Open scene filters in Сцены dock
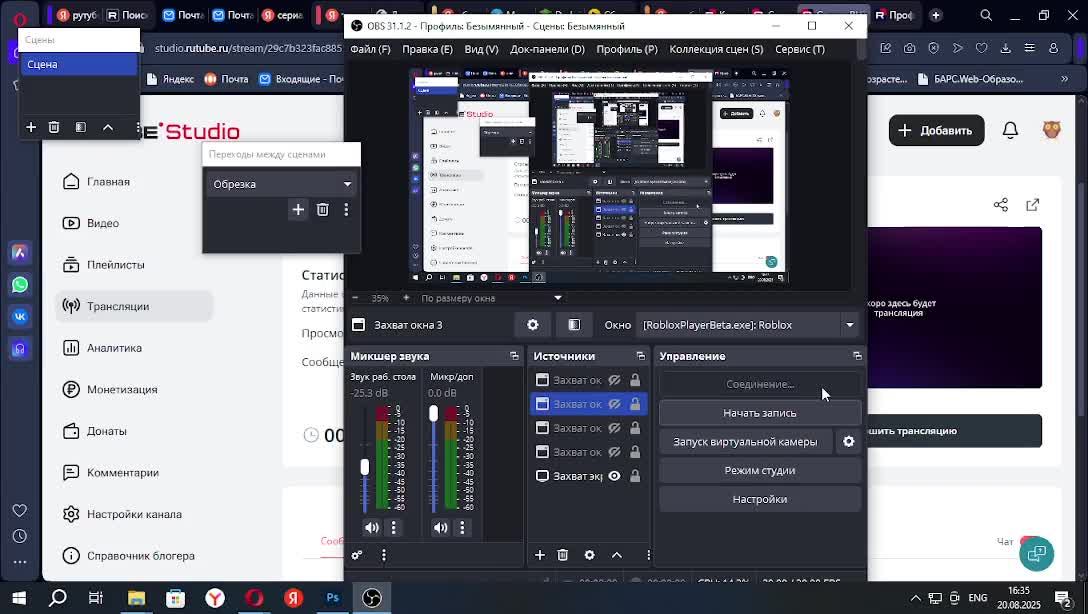 coord(80,127)
